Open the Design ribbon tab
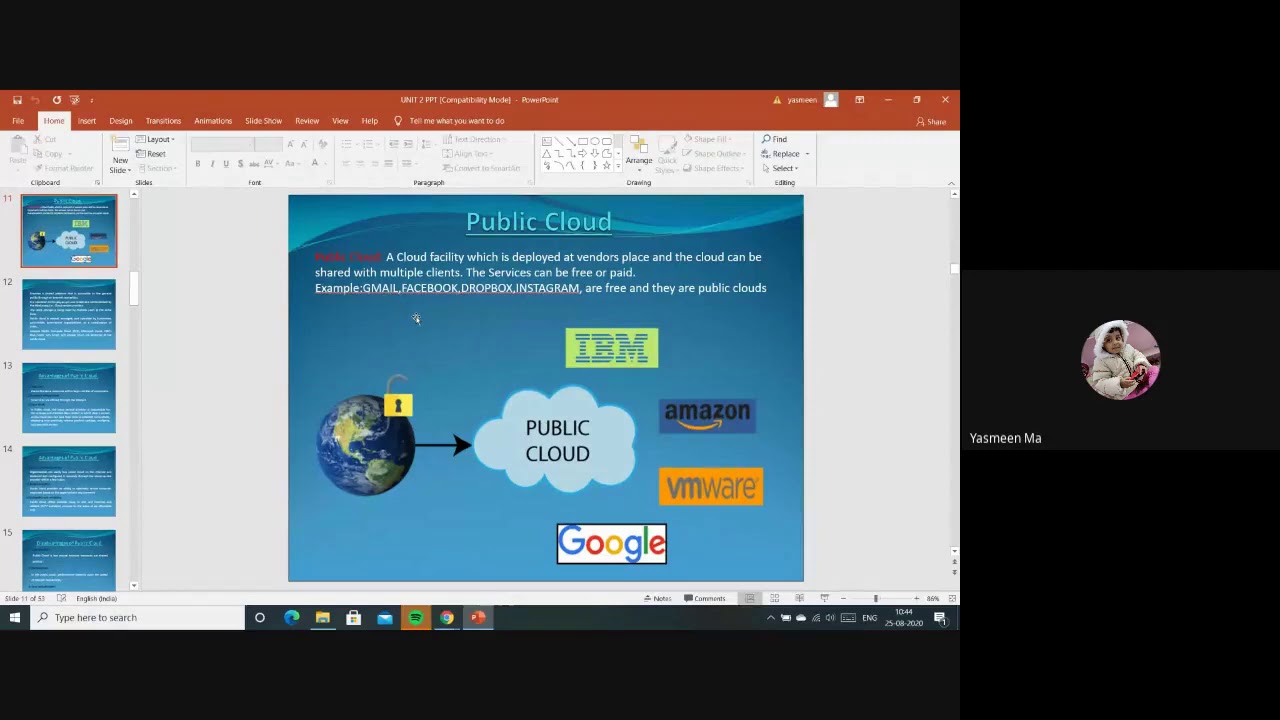1280x720 pixels. click(x=121, y=121)
